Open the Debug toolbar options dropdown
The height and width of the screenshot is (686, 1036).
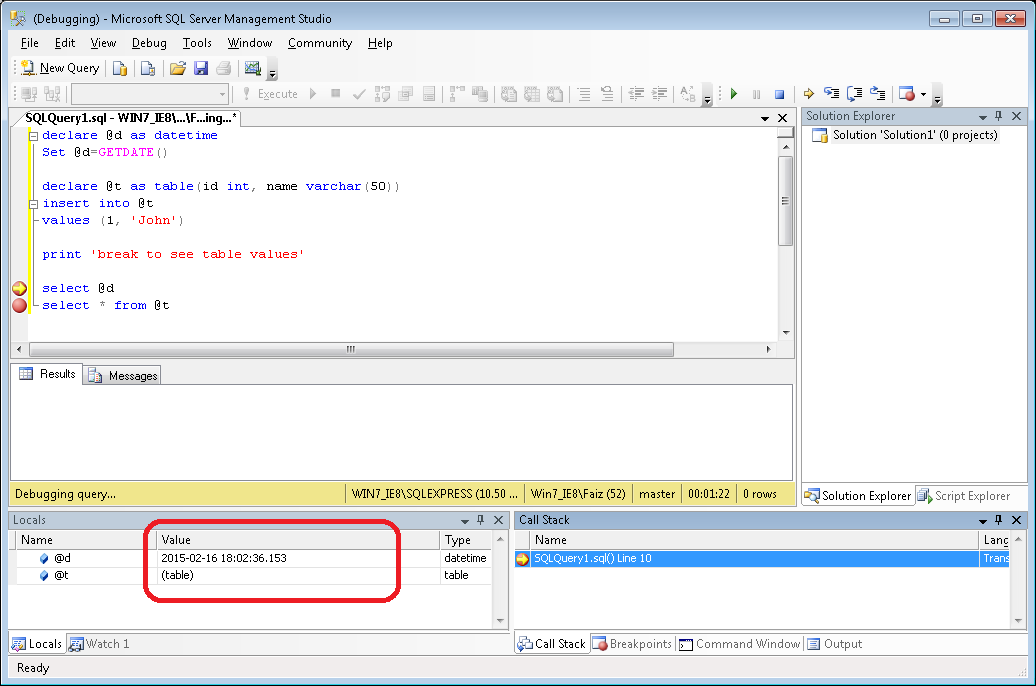tap(937, 97)
